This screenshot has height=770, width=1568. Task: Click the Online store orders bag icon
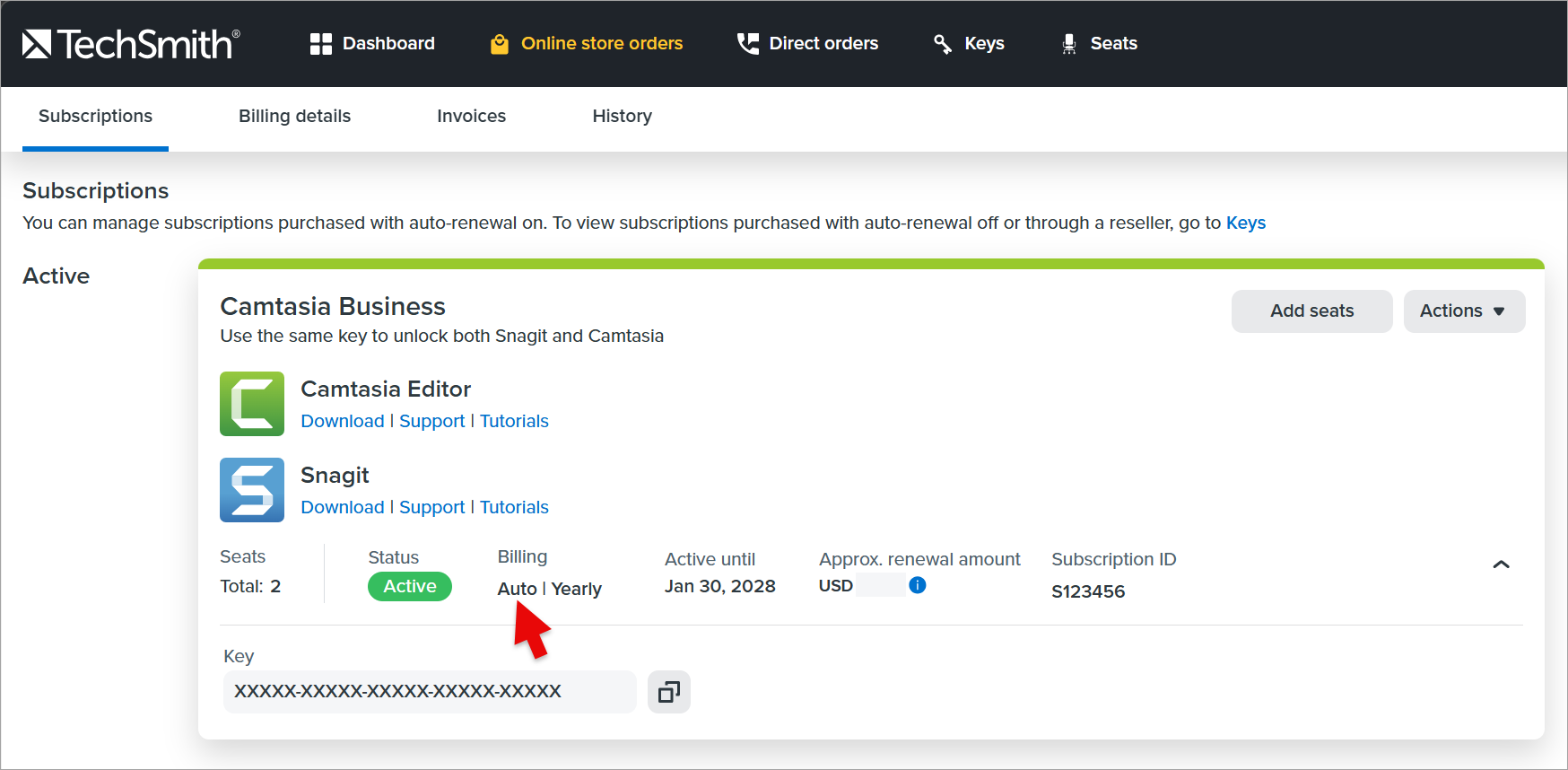[x=500, y=44]
